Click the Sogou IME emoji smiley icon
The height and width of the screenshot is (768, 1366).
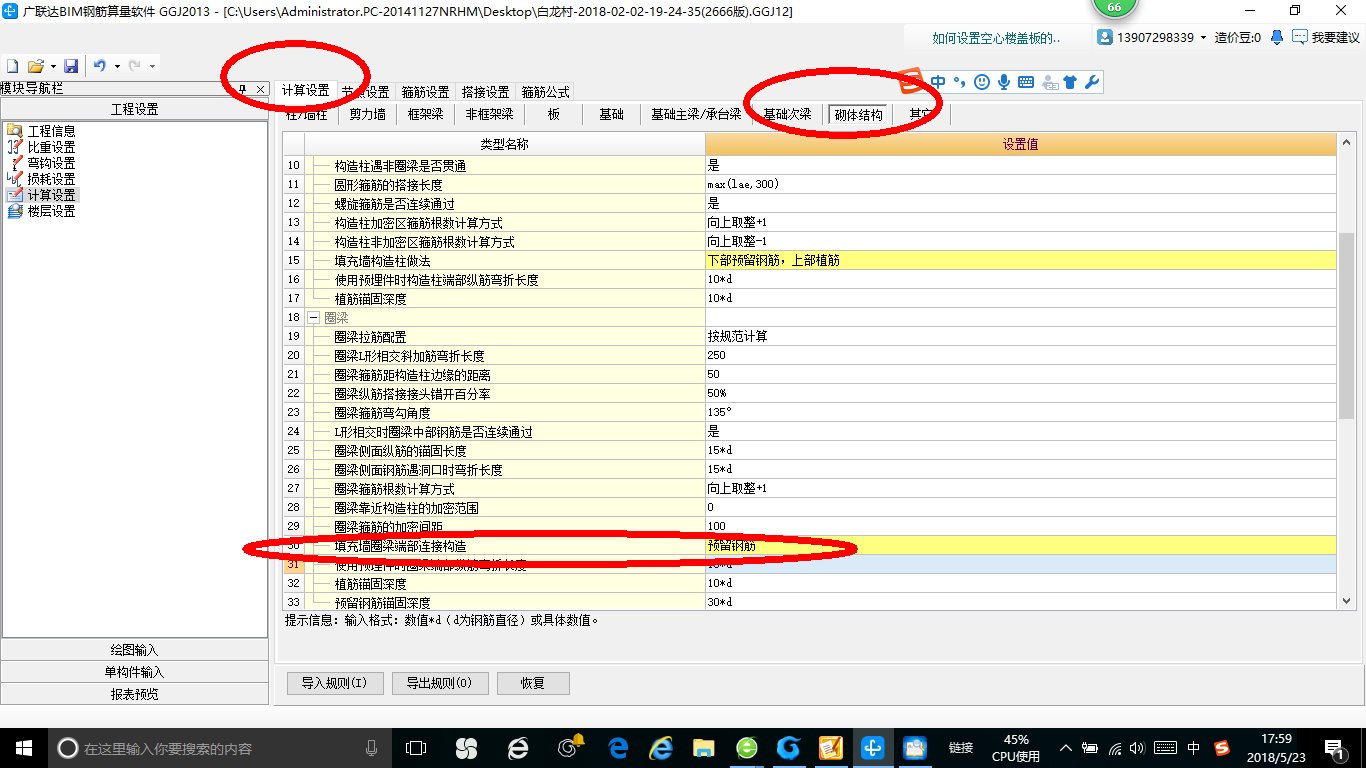pos(982,82)
